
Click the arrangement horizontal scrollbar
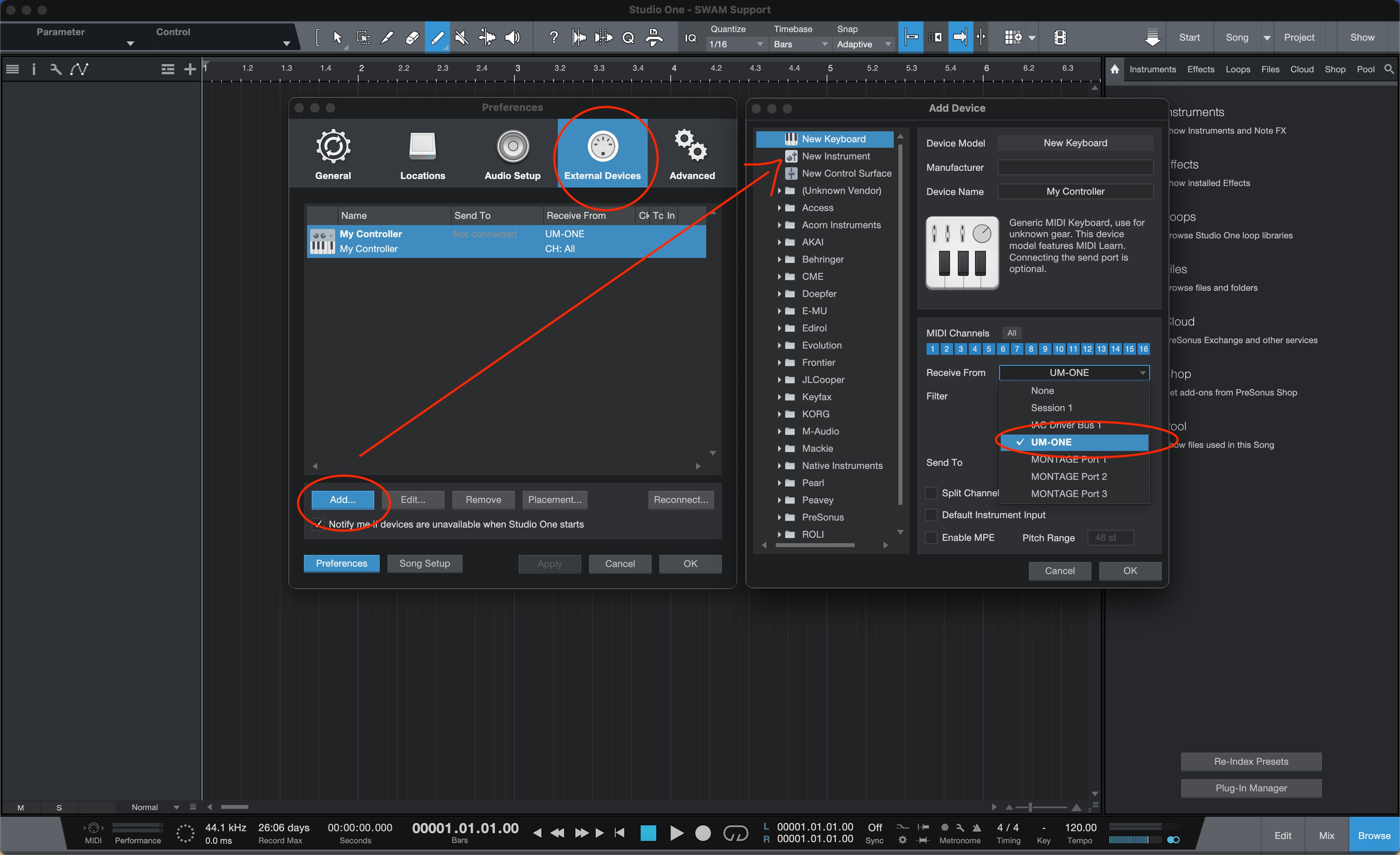point(234,807)
